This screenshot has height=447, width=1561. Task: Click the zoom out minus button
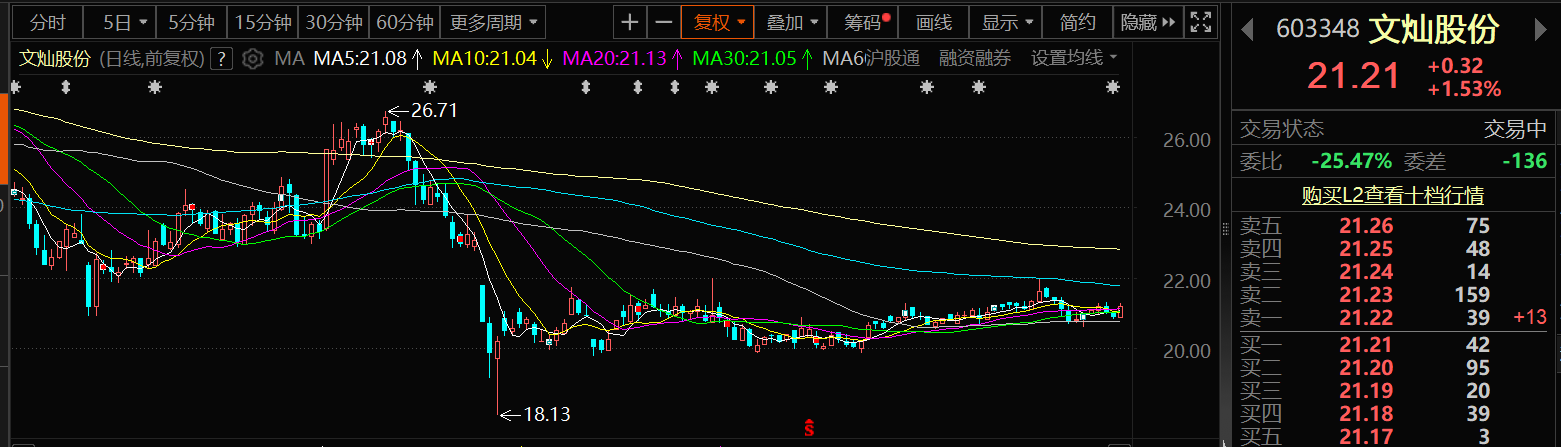[x=663, y=22]
